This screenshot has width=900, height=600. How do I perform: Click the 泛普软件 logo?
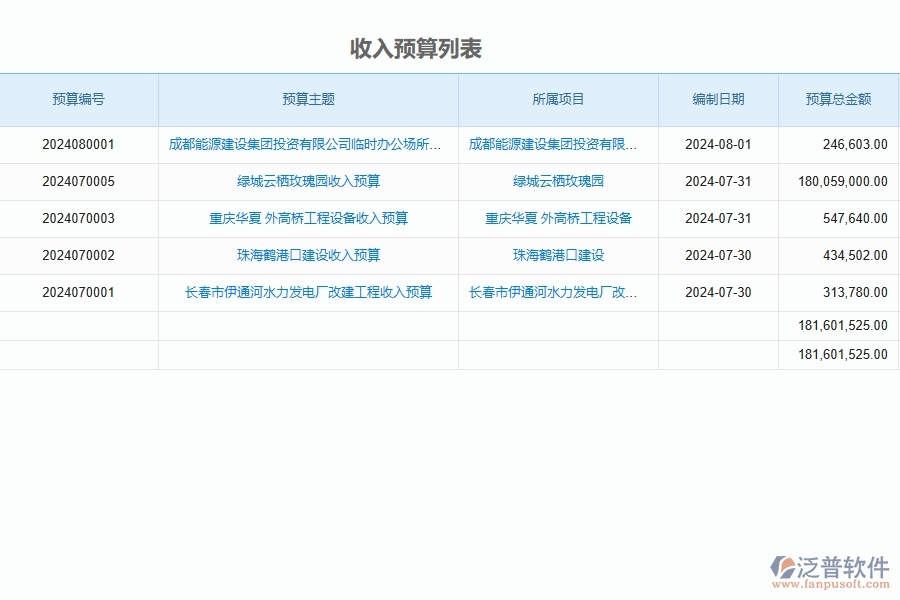(832, 567)
